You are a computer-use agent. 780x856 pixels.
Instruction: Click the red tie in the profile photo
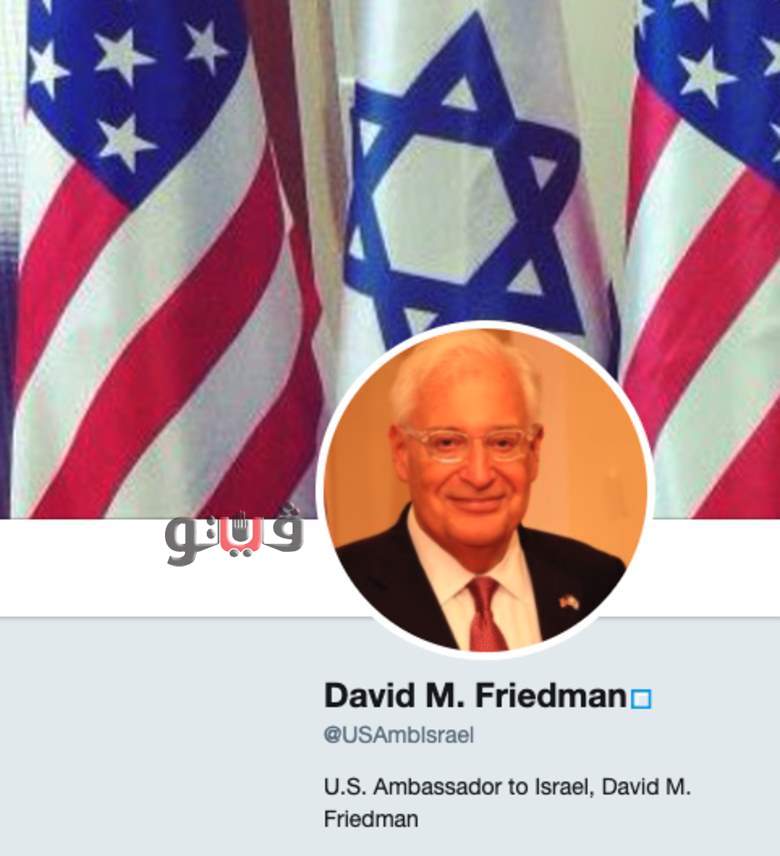pyautogui.click(x=486, y=614)
